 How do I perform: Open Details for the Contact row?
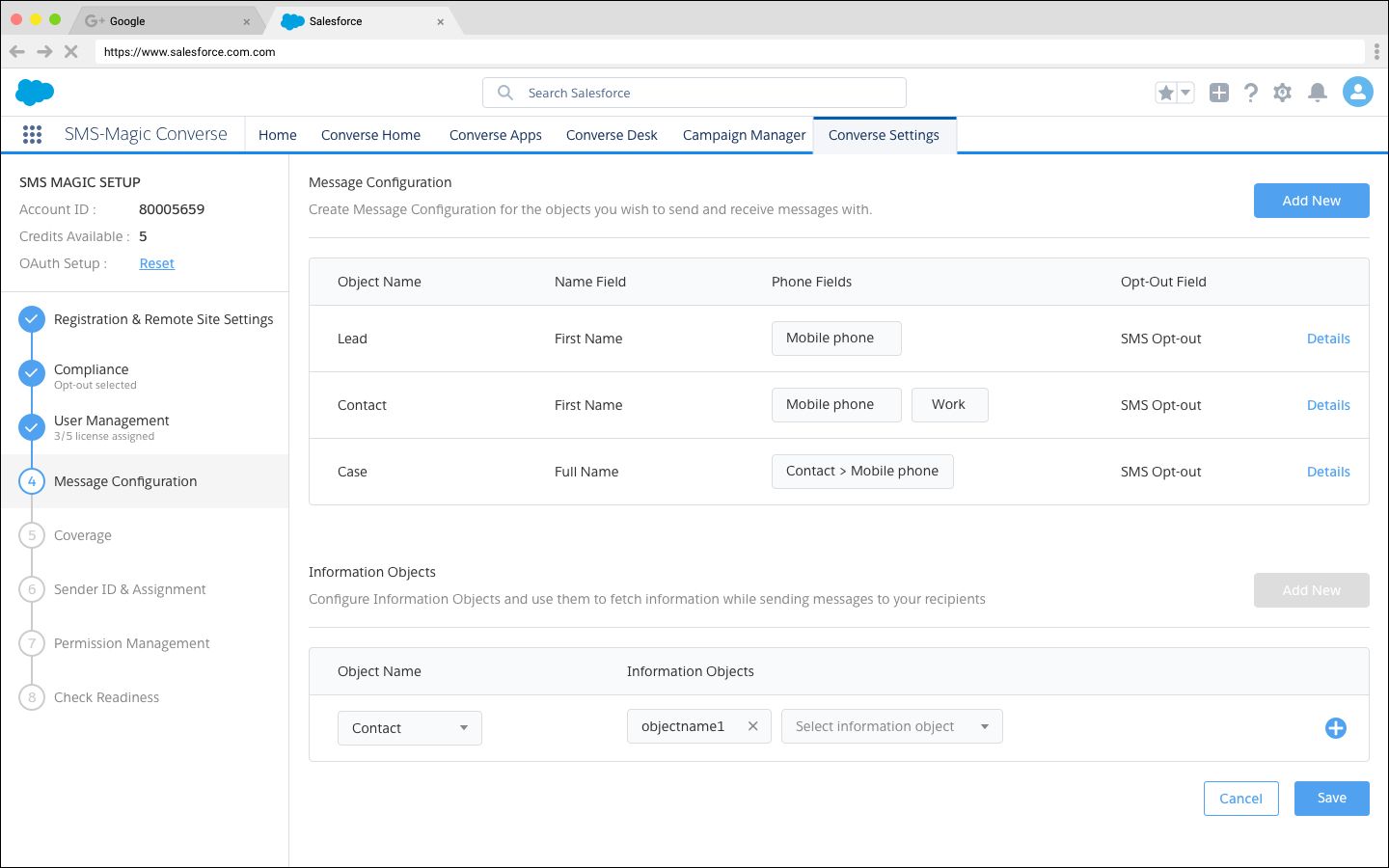1328,405
